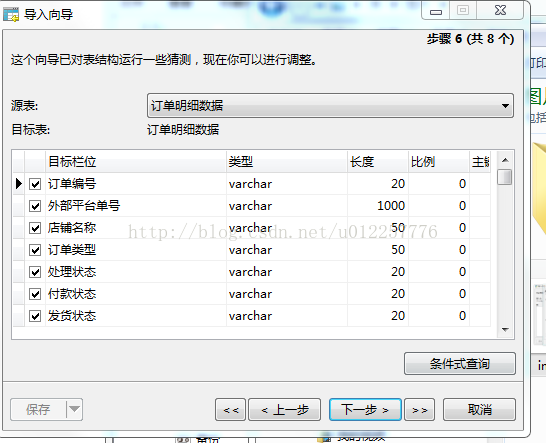Go to first step with << button
The image size is (546, 443).
[231, 410]
